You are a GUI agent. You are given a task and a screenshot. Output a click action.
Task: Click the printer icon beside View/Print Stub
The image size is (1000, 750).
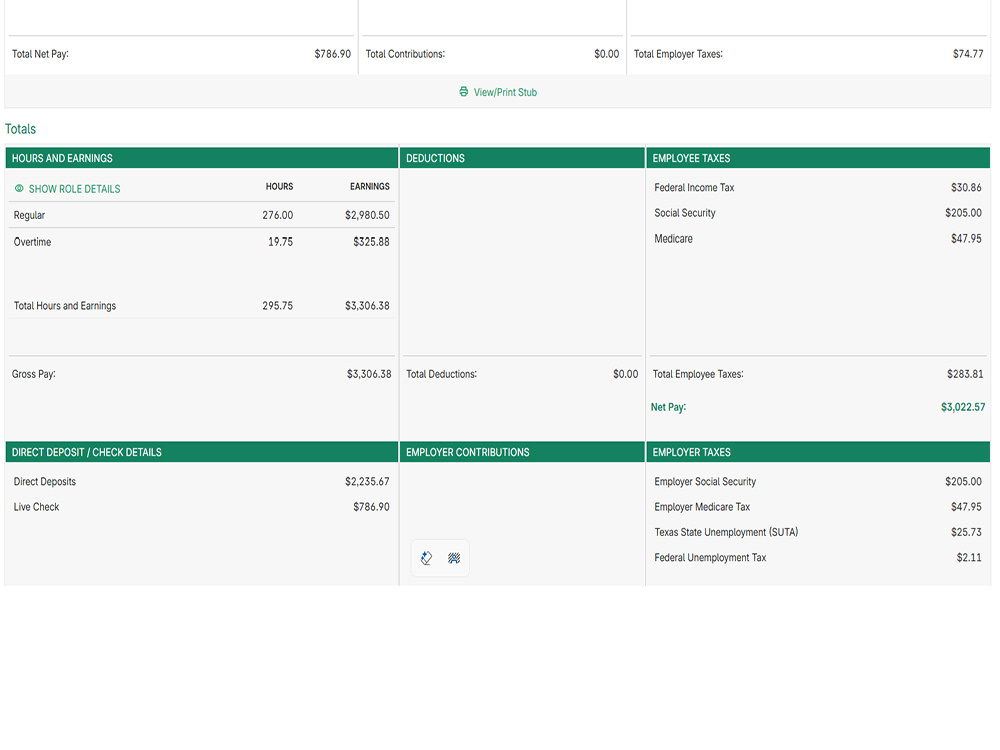point(464,92)
